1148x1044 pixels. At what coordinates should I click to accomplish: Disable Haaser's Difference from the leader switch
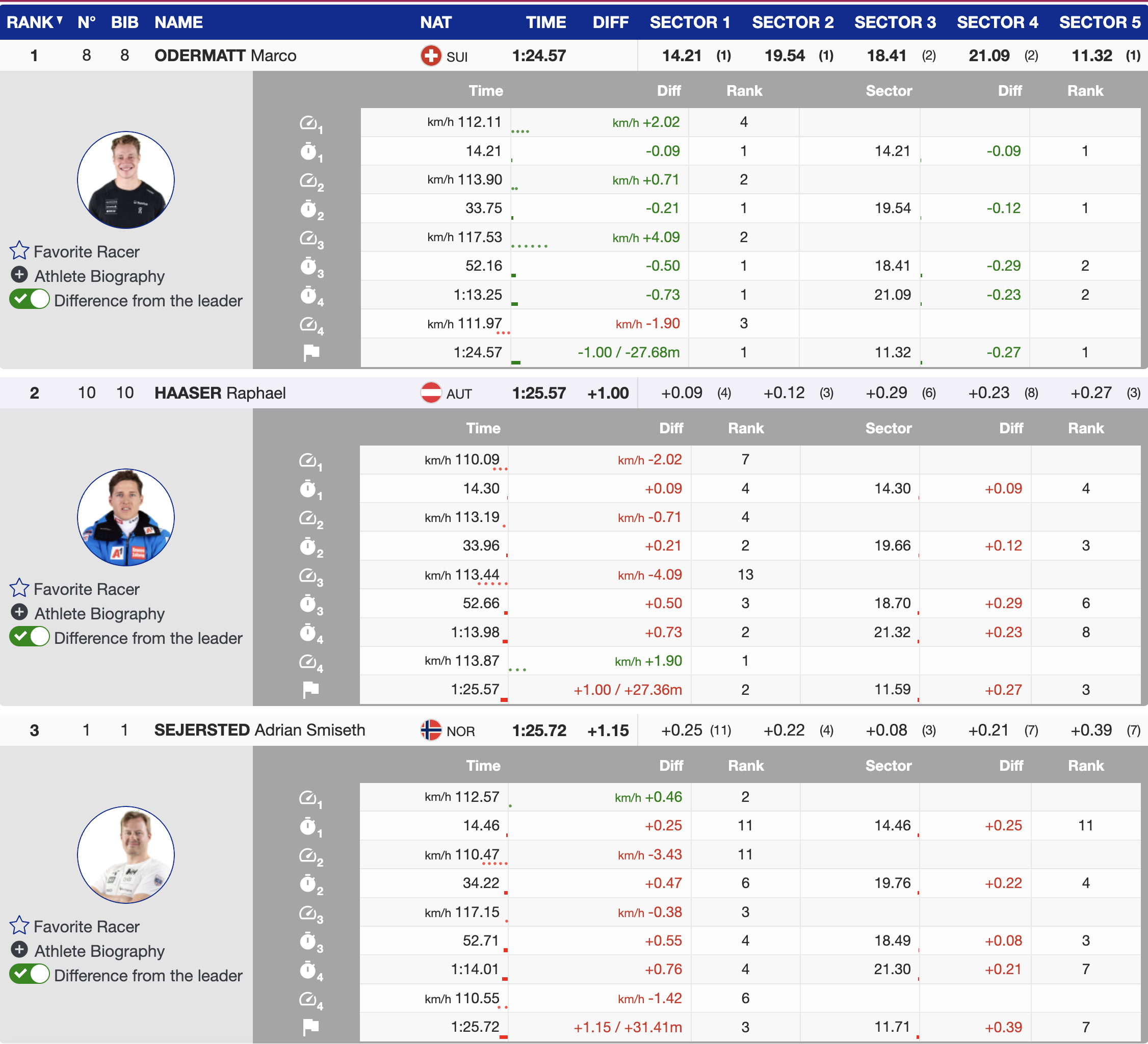30,637
